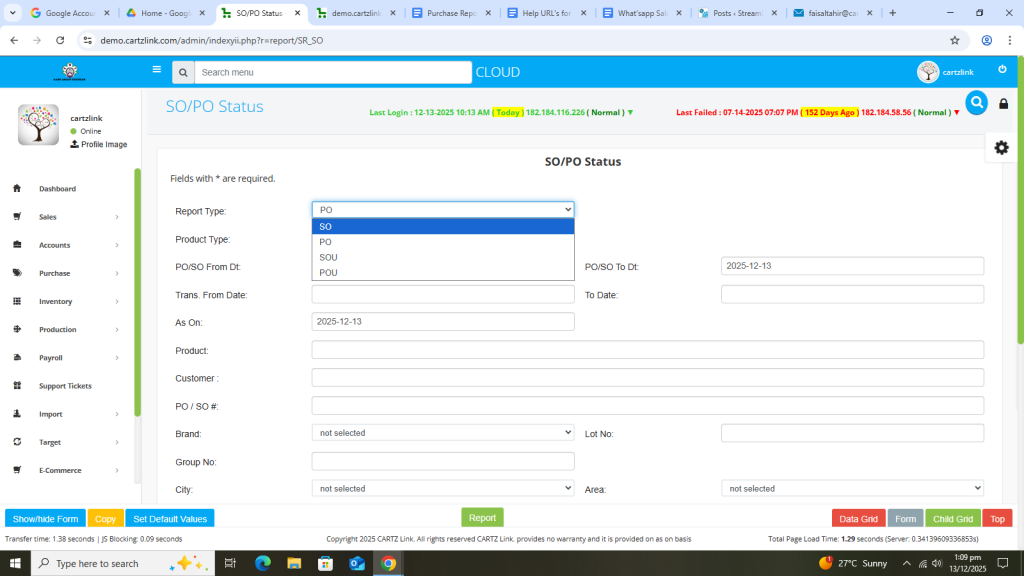Click the Product input field
This screenshot has height=576, width=1024.
pyautogui.click(x=647, y=350)
